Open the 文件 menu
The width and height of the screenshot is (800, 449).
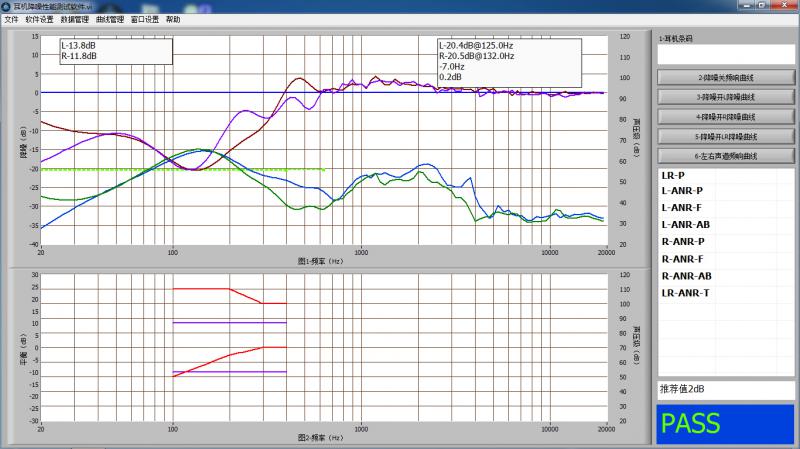point(11,19)
